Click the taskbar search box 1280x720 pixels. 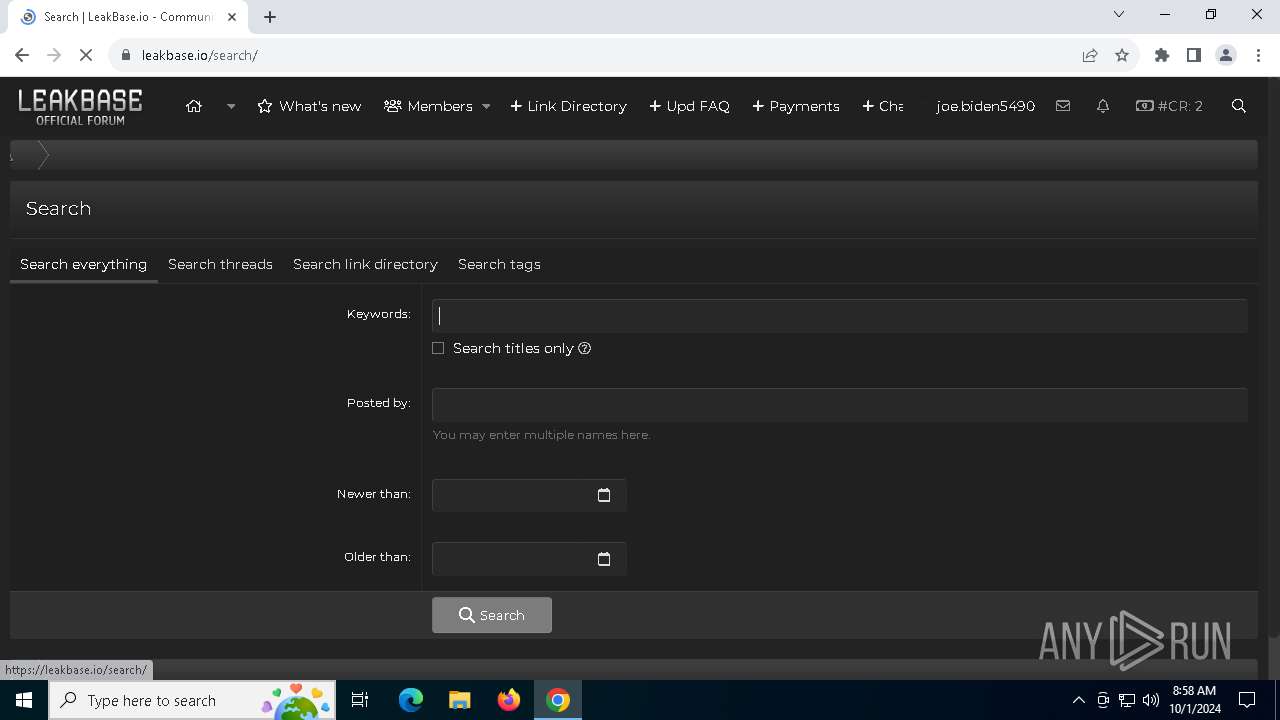193,700
